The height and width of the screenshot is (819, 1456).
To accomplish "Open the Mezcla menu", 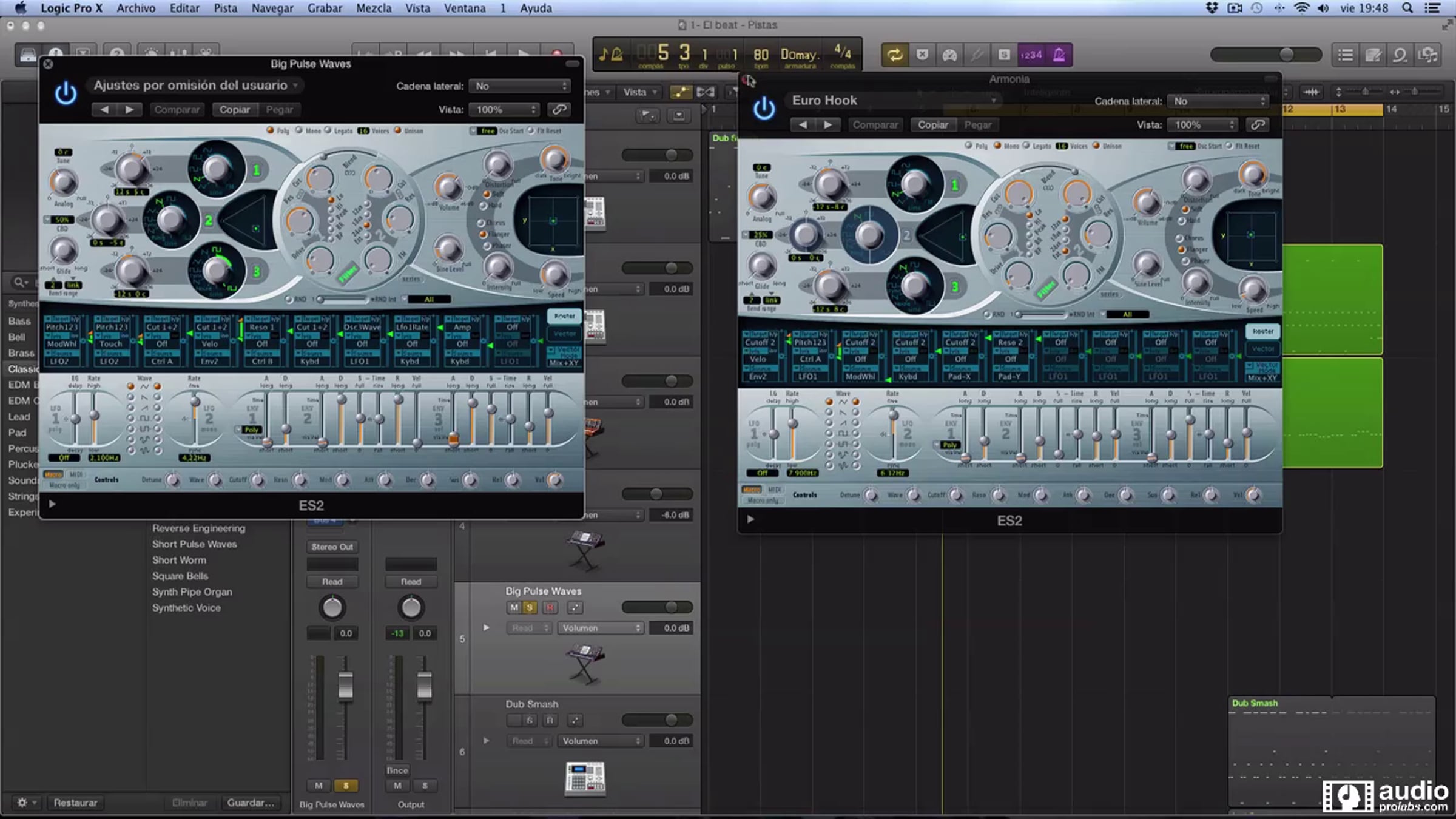I will click(373, 8).
